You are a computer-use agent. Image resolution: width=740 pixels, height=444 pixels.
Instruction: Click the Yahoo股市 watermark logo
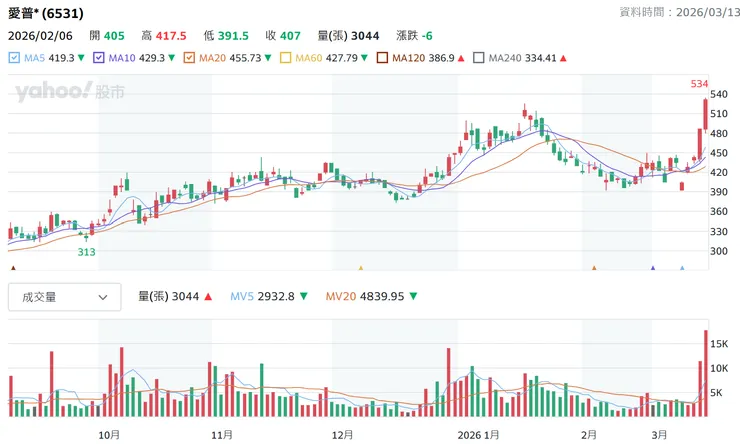coord(70,93)
